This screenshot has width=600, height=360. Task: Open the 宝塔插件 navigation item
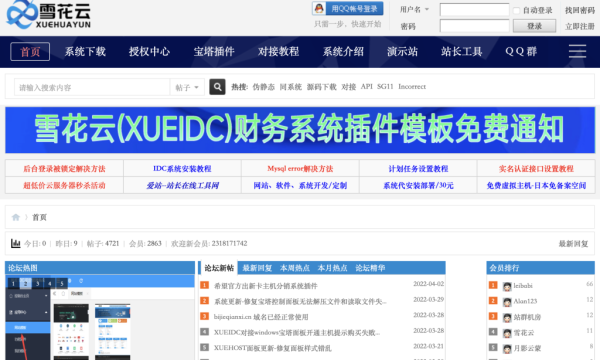[214, 52]
